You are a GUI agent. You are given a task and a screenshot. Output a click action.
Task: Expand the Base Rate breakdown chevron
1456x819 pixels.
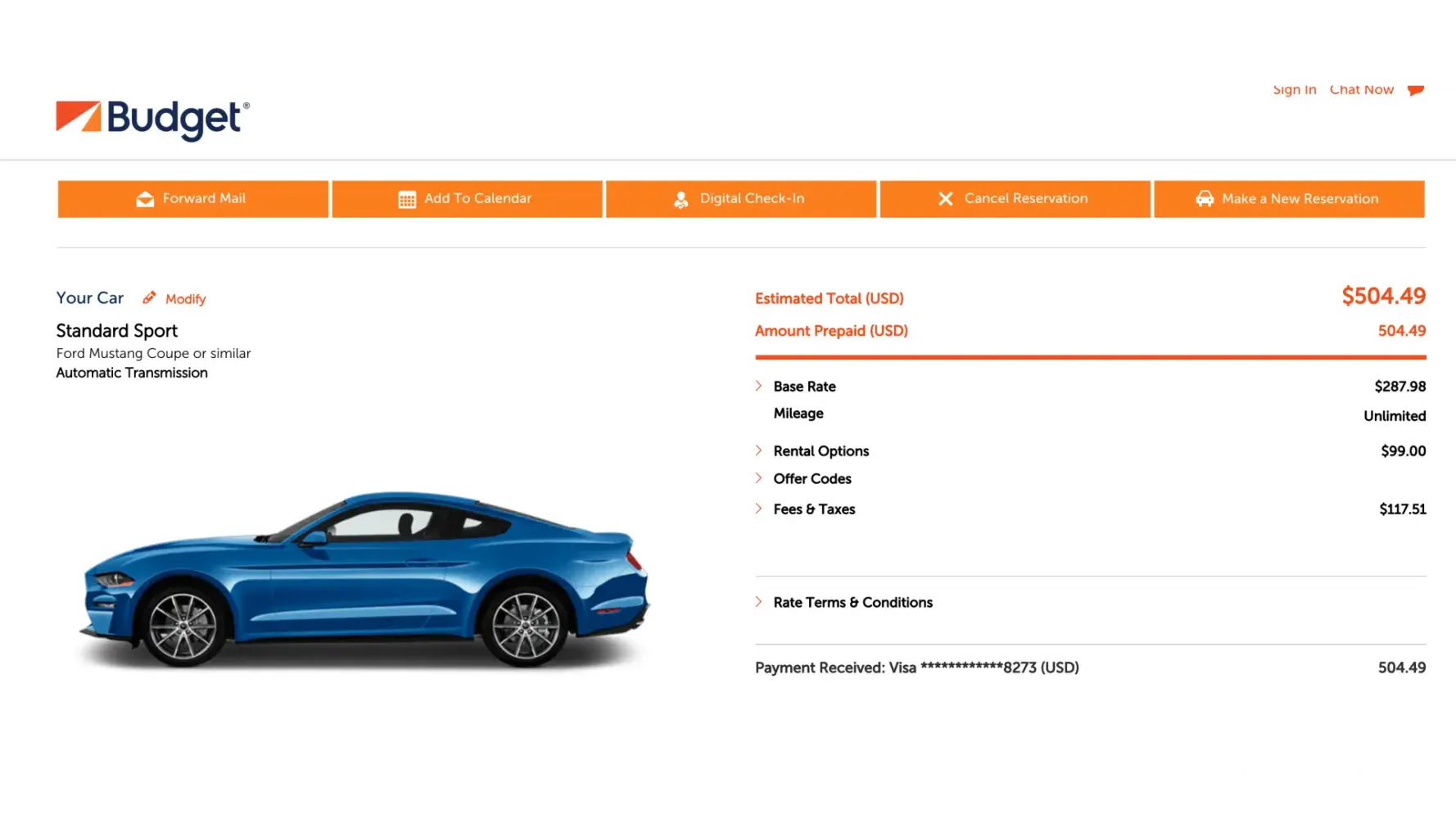click(x=758, y=386)
